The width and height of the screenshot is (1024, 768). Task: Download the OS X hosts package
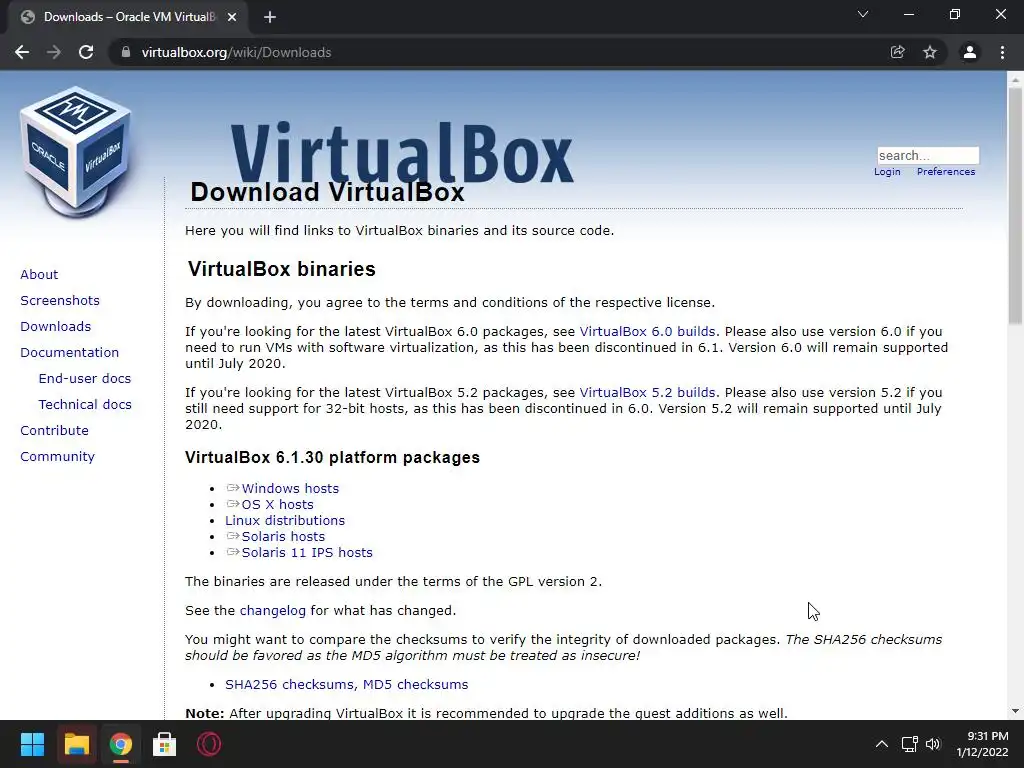click(278, 505)
